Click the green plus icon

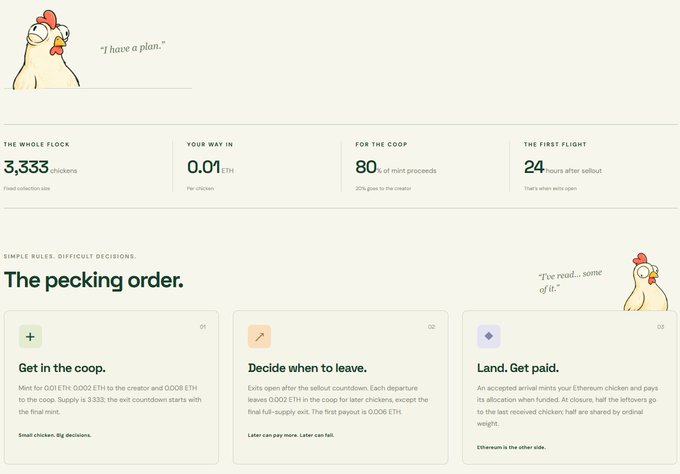pos(30,337)
